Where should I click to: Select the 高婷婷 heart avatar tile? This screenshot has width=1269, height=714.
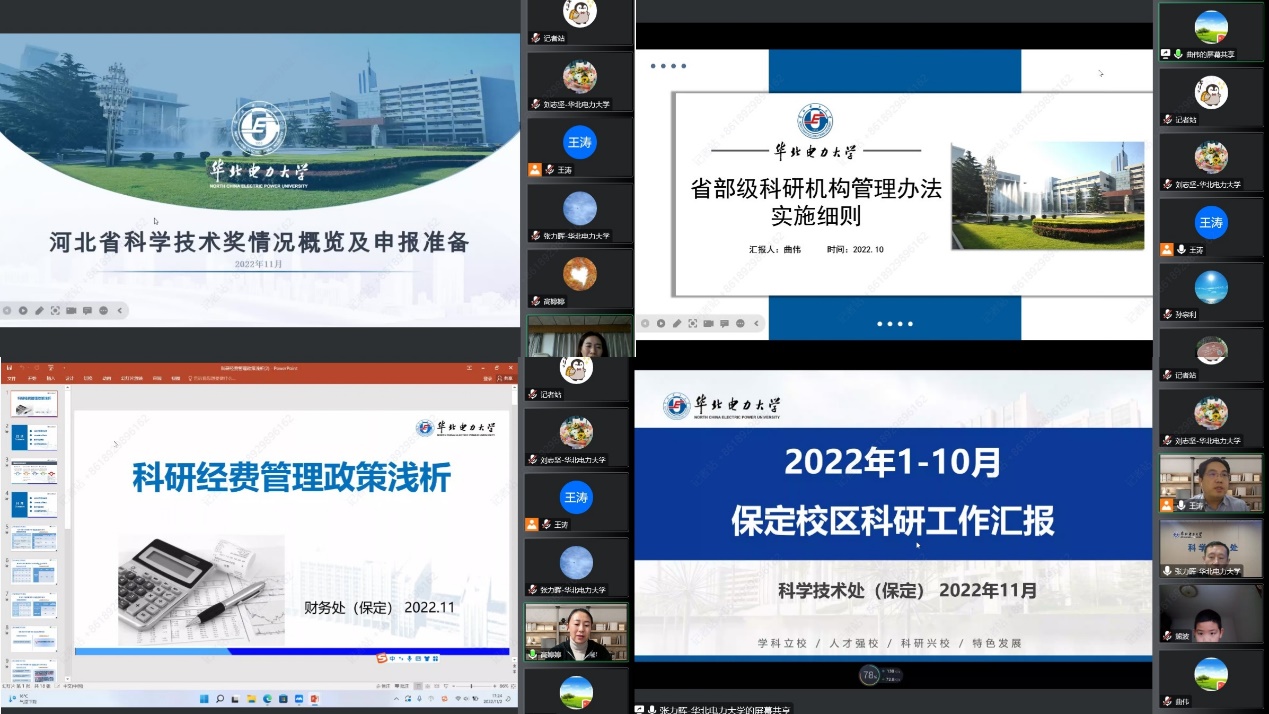[x=580, y=279]
